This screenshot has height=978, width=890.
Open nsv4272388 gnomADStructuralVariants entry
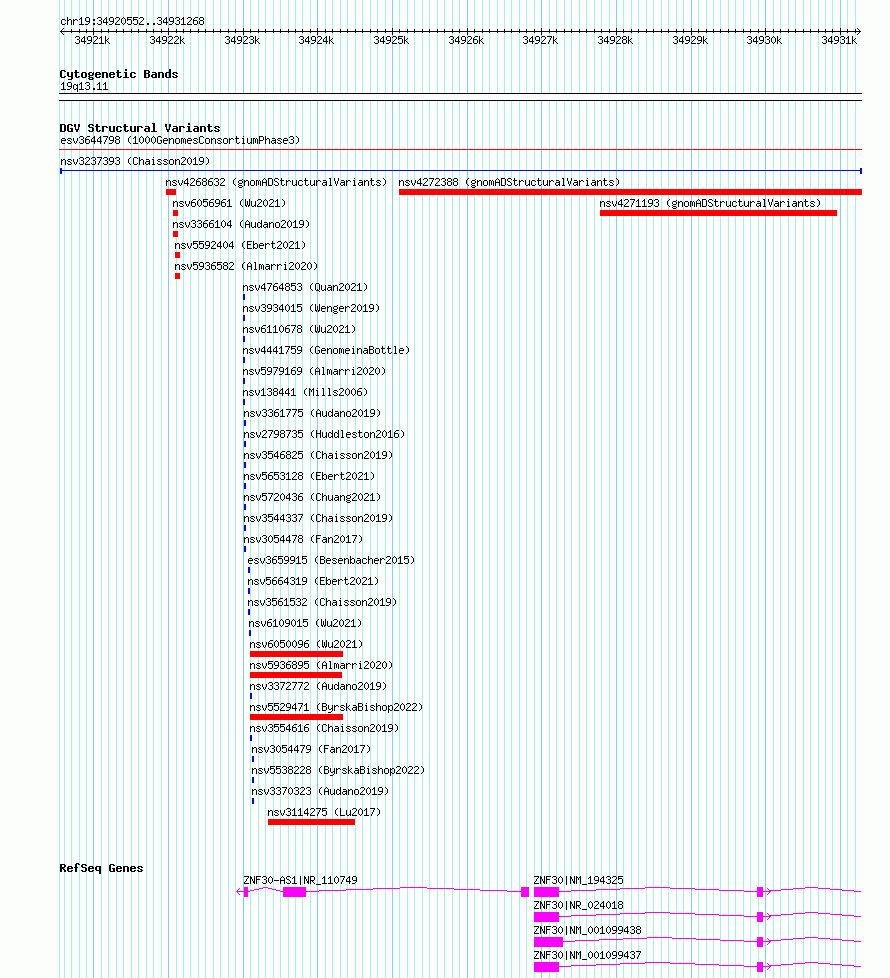pos(509,182)
